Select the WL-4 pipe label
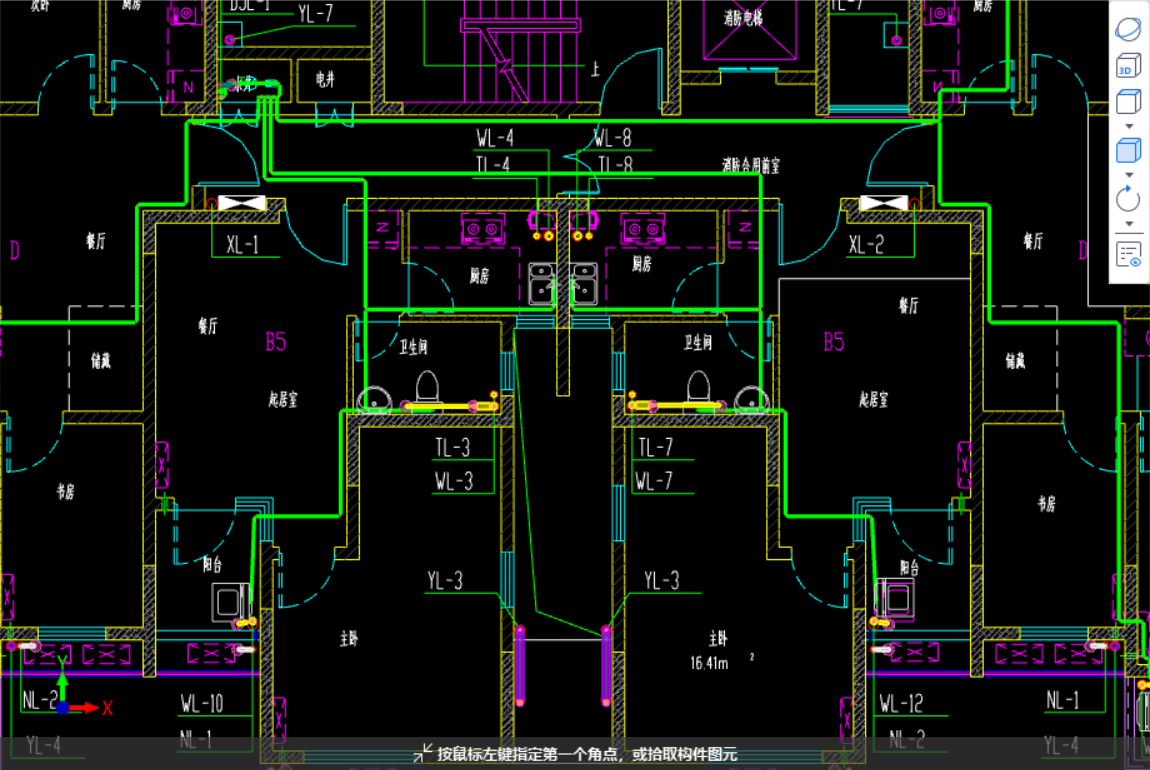The image size is (1150, 770). [495, 138]
